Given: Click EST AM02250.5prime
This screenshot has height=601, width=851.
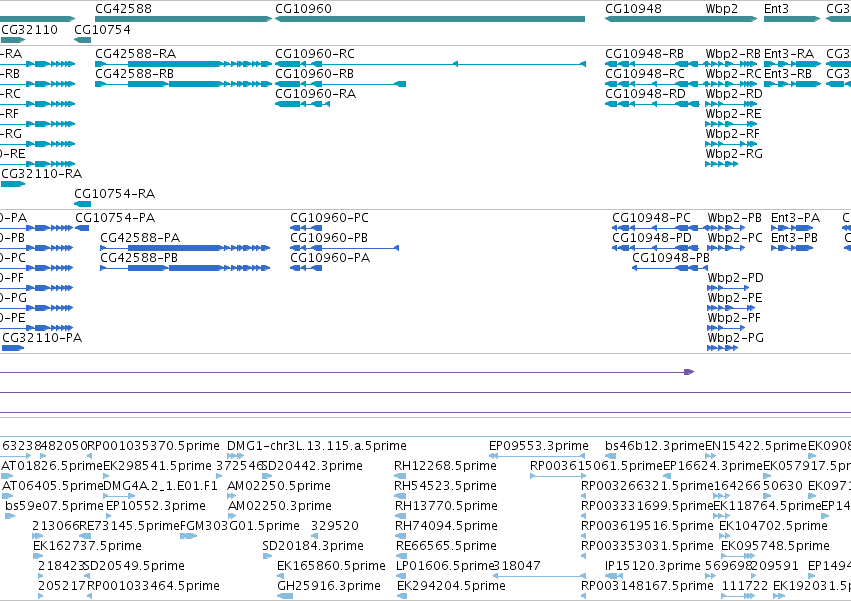Looking at the screenshot, I should [x=279, y=486].
